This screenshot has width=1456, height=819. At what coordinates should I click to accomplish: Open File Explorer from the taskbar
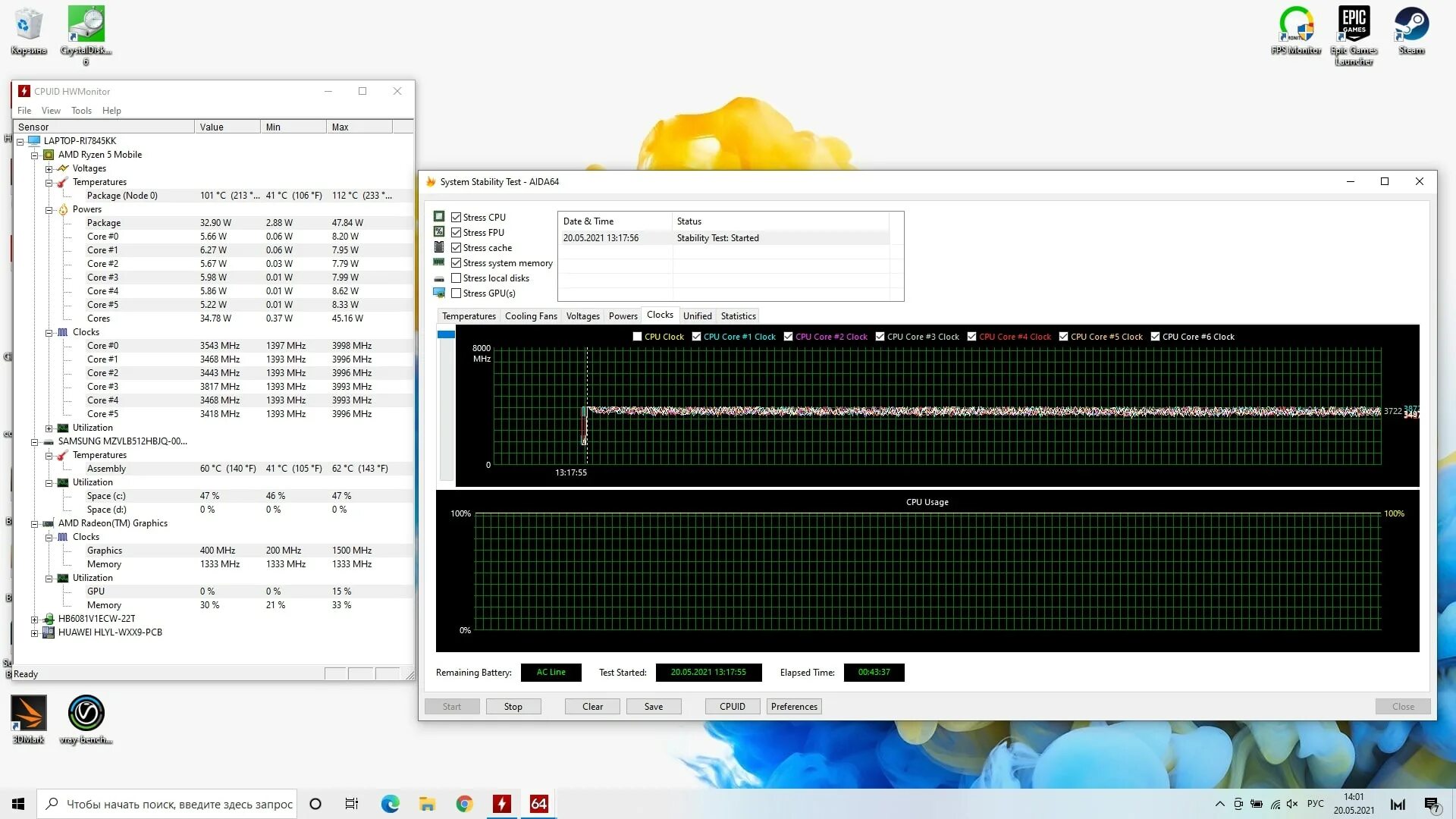[x=427, y=804]
